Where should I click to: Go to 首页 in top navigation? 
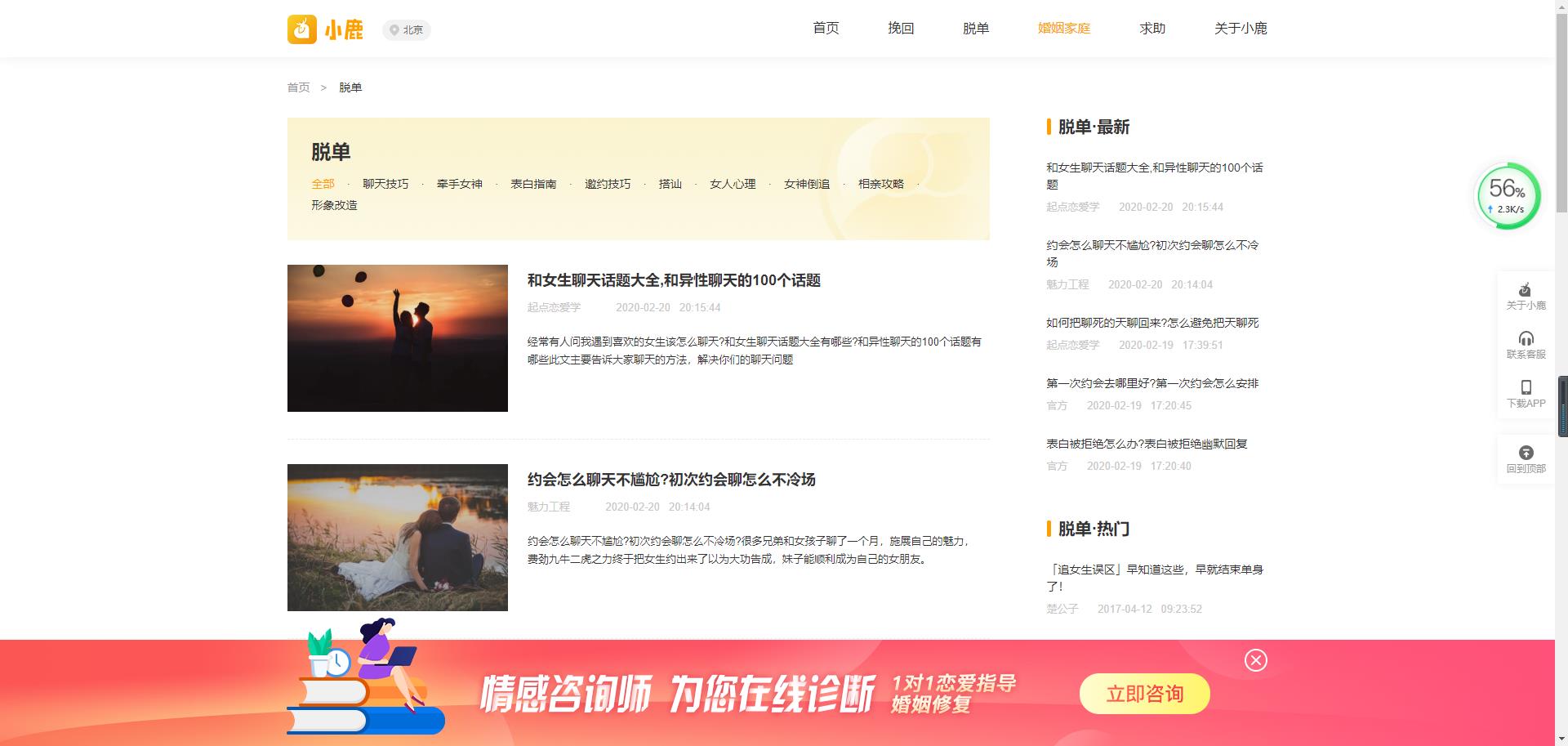tap(826, 29)
